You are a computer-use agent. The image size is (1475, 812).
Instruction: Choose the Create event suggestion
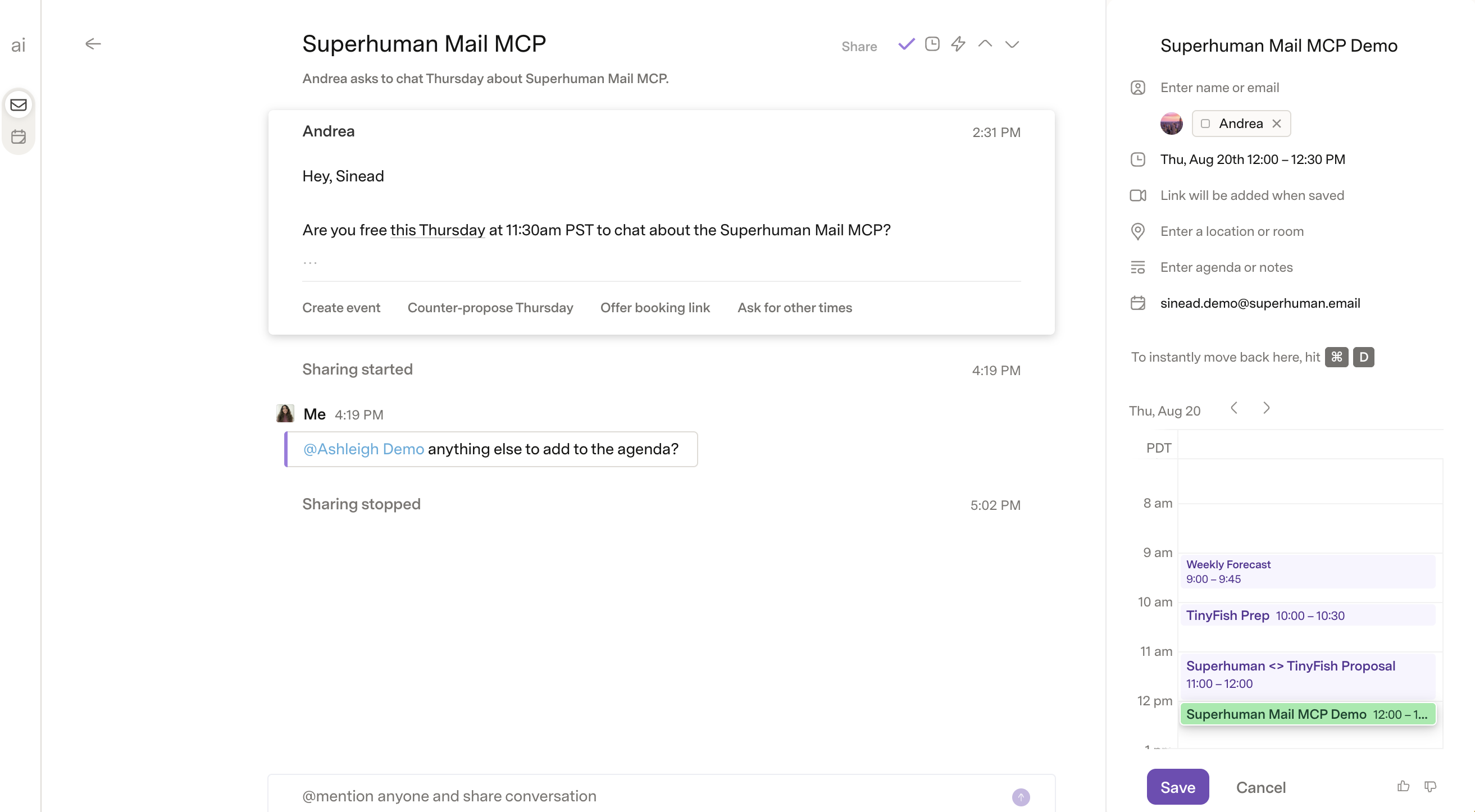coord(342,308)
